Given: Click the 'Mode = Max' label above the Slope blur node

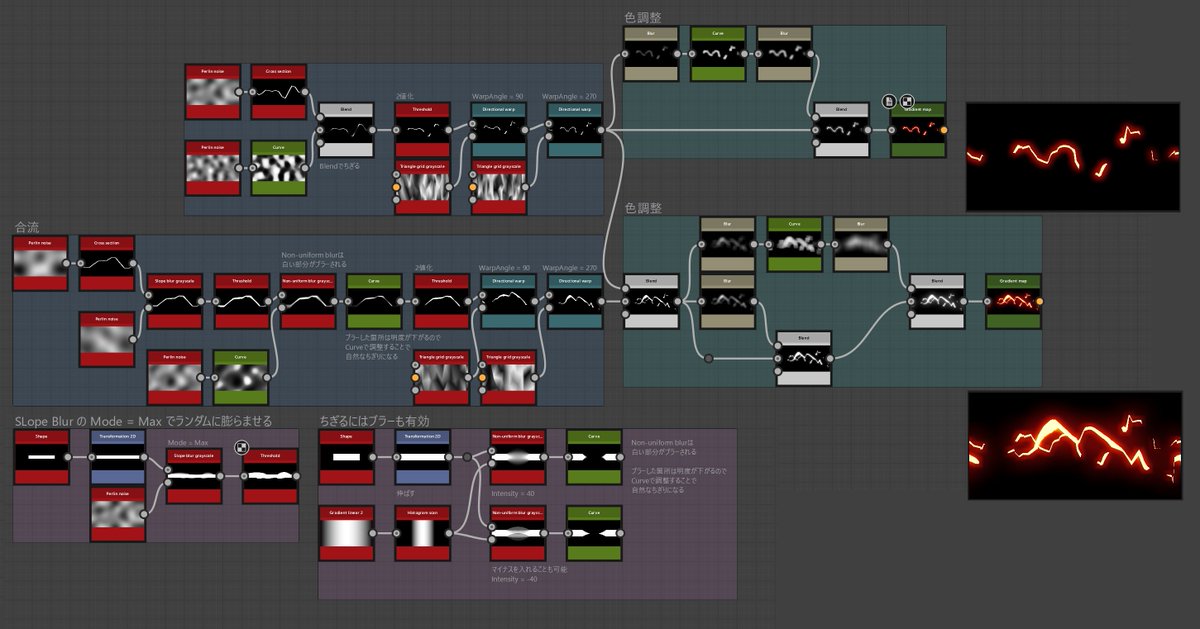Looking at the screenshot, I should (x=188, y=441).
